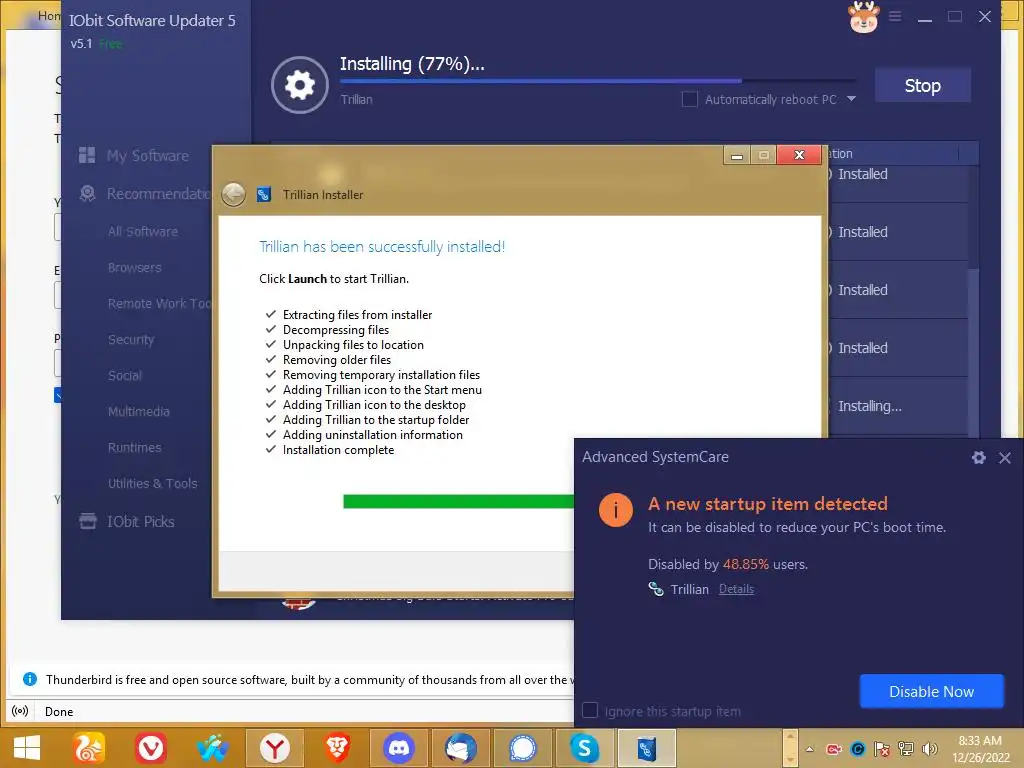The width and height of the screenshot is (1024, 768).
Task: Click 'Installation complete' checklist line
Action: pyautogui.click(x=338, y=450)
